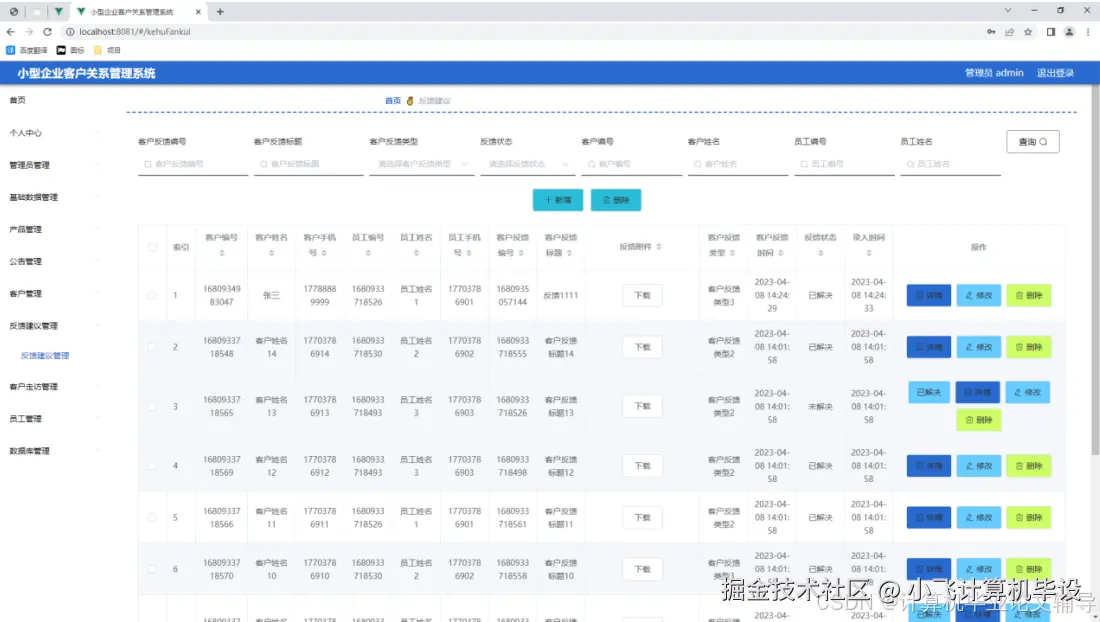Open 首页 in the sidebar
The width and height of the screenshot is (1100, 622).
click(x=18, y=100)
